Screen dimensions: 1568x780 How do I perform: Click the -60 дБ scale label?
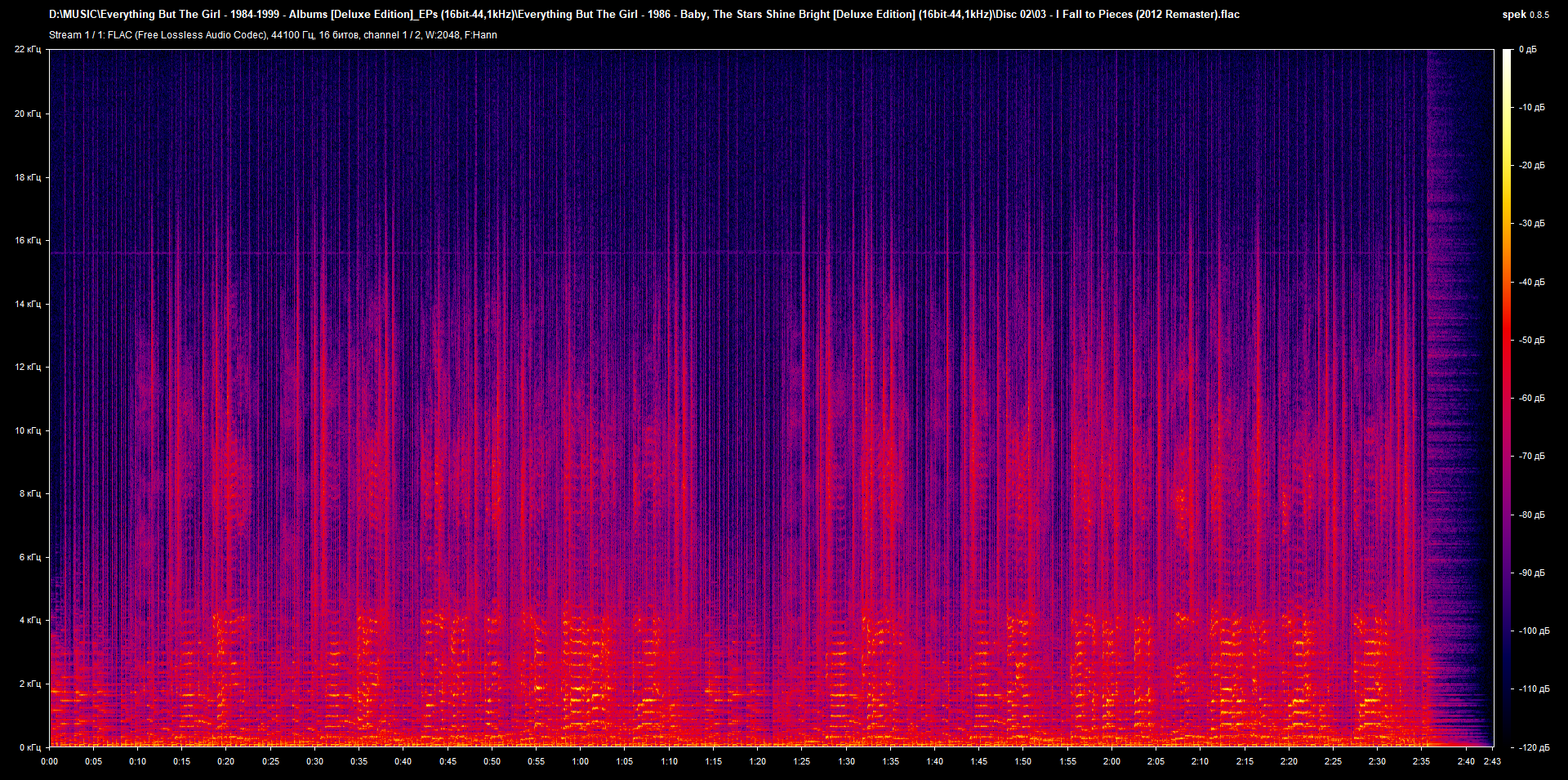(x=1532, y=398)
